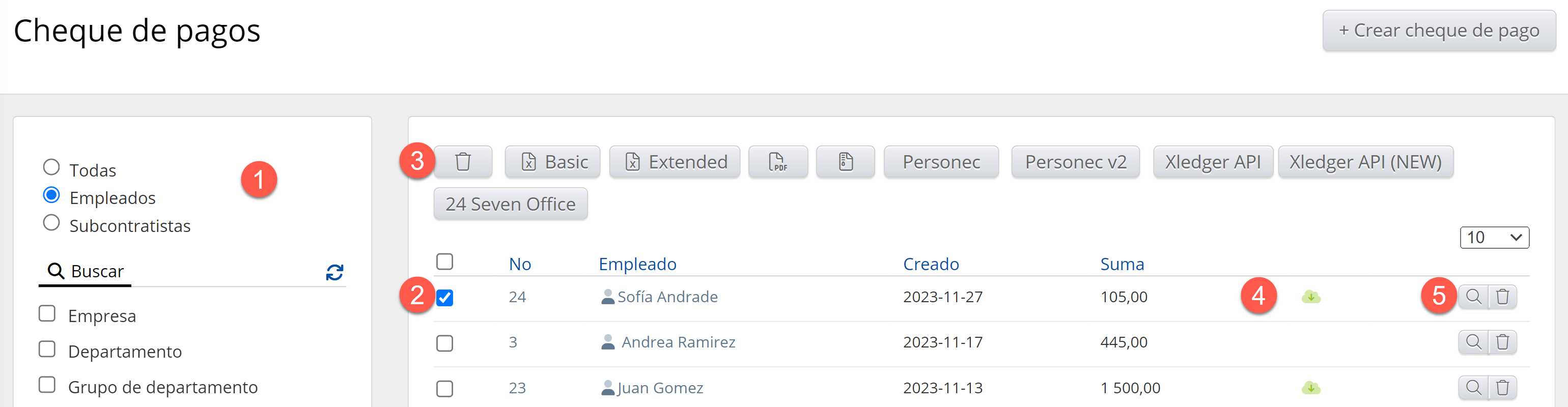
Task: Click the Crear cheque de pago button
Action: click(1439, 31)
